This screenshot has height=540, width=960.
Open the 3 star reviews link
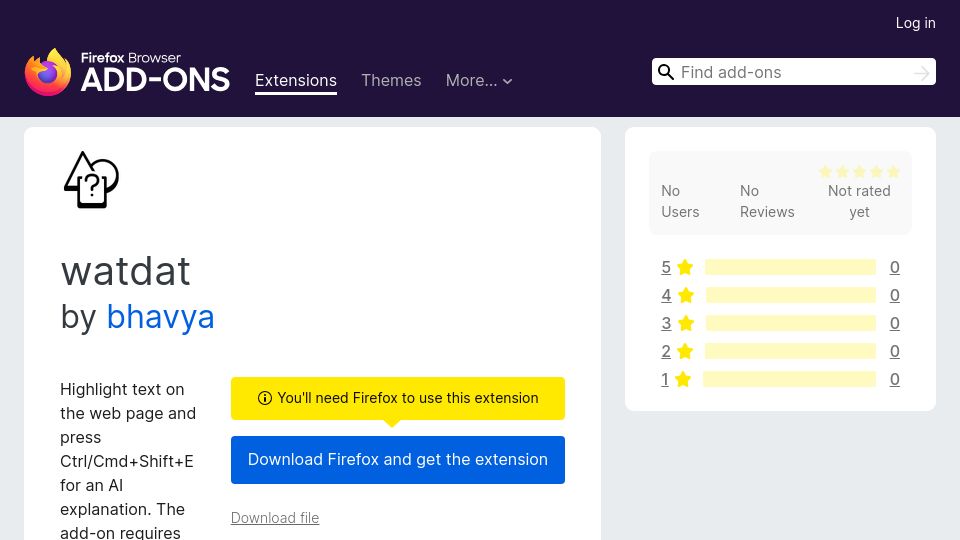pyautogui.click(x=666, y=323)
